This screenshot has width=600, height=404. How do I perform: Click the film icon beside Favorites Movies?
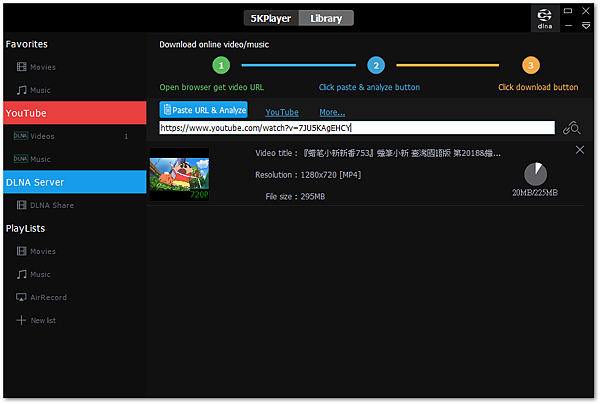point(21,67)
